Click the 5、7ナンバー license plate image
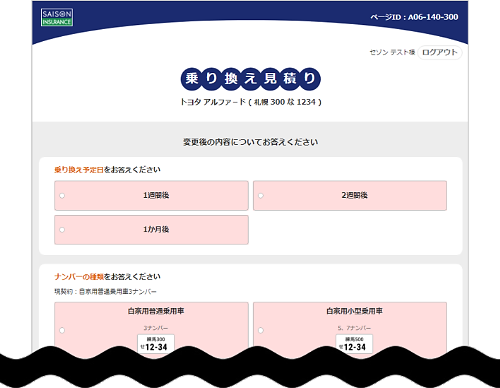Image resolution: width=500 pixels, height=388 pixels. [354, 344]
